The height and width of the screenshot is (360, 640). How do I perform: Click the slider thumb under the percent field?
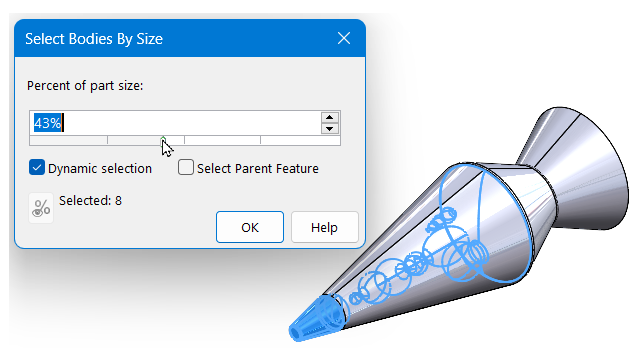(163, 140)
